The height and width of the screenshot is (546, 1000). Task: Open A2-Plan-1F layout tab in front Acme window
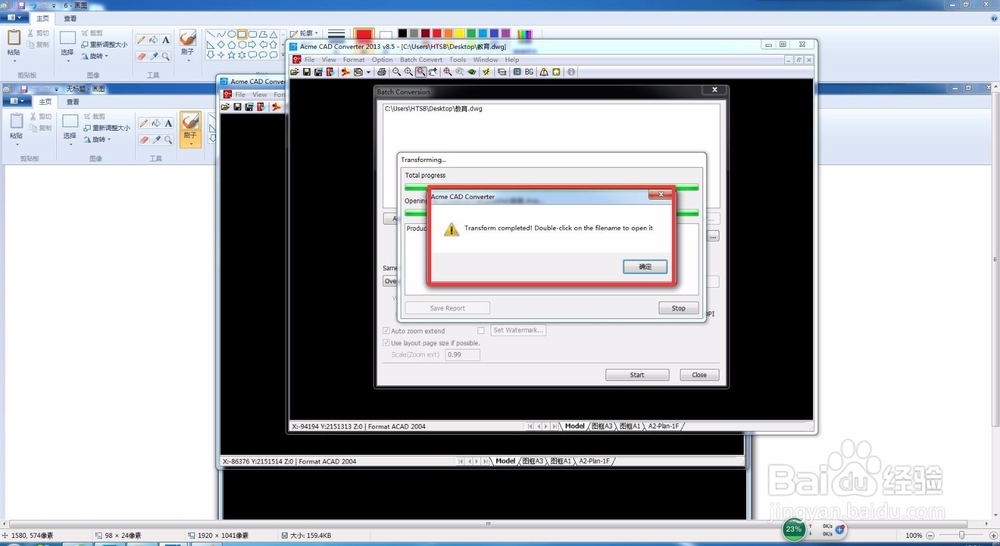tap(663, 426)
